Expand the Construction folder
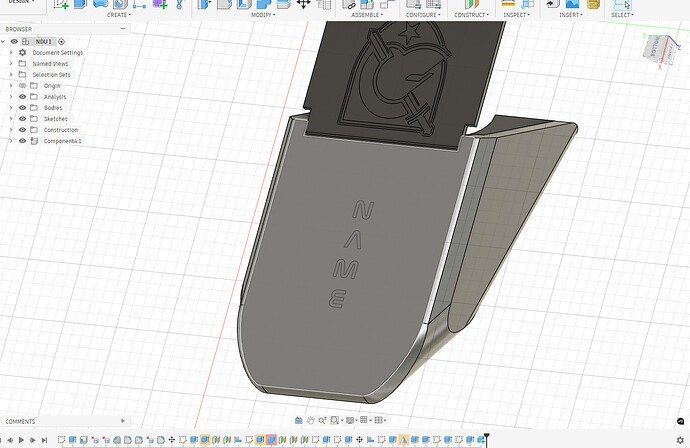 click(11, 130)
